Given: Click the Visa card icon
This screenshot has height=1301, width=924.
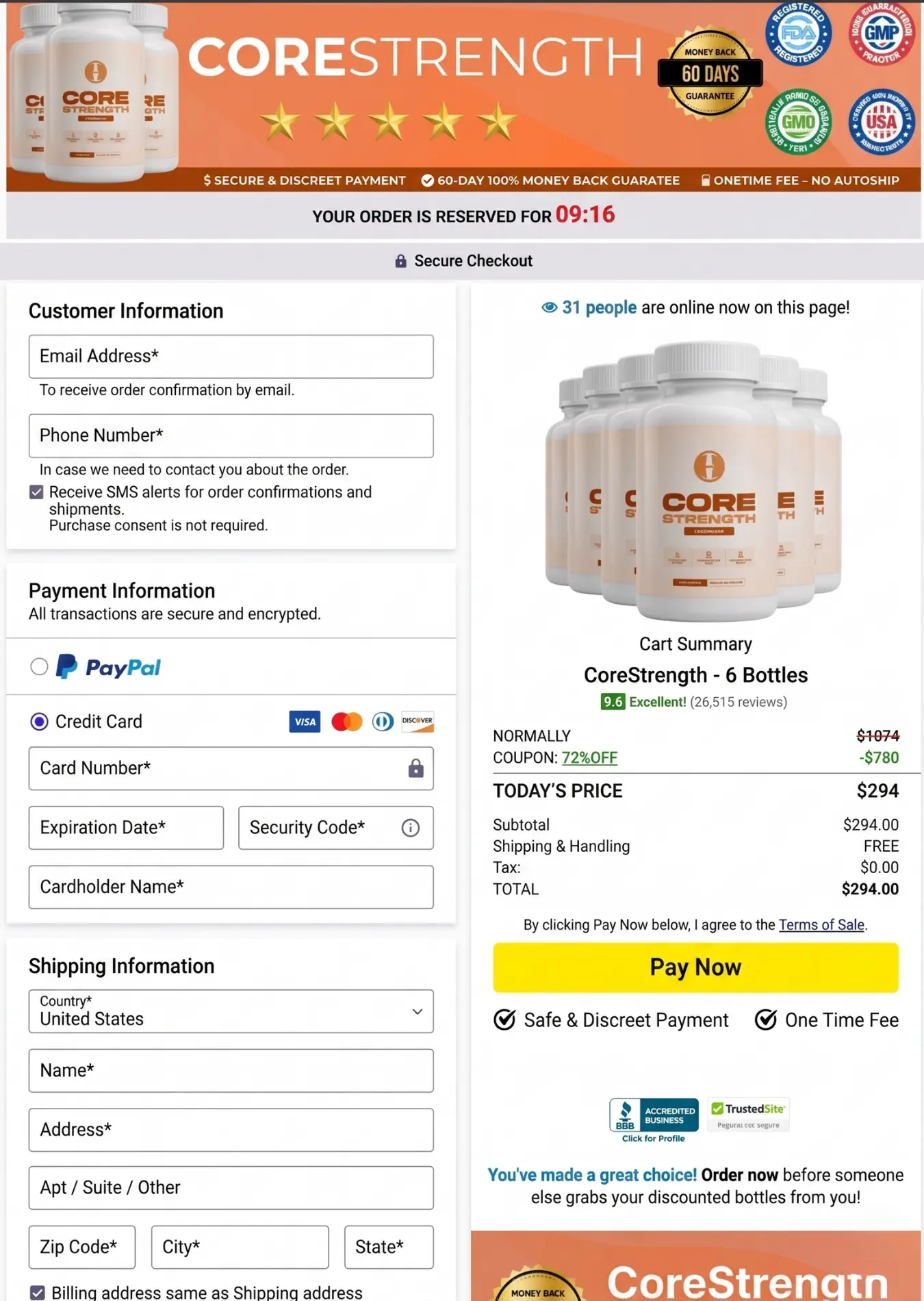Looking at the screenshot, I should click(305, 722).
